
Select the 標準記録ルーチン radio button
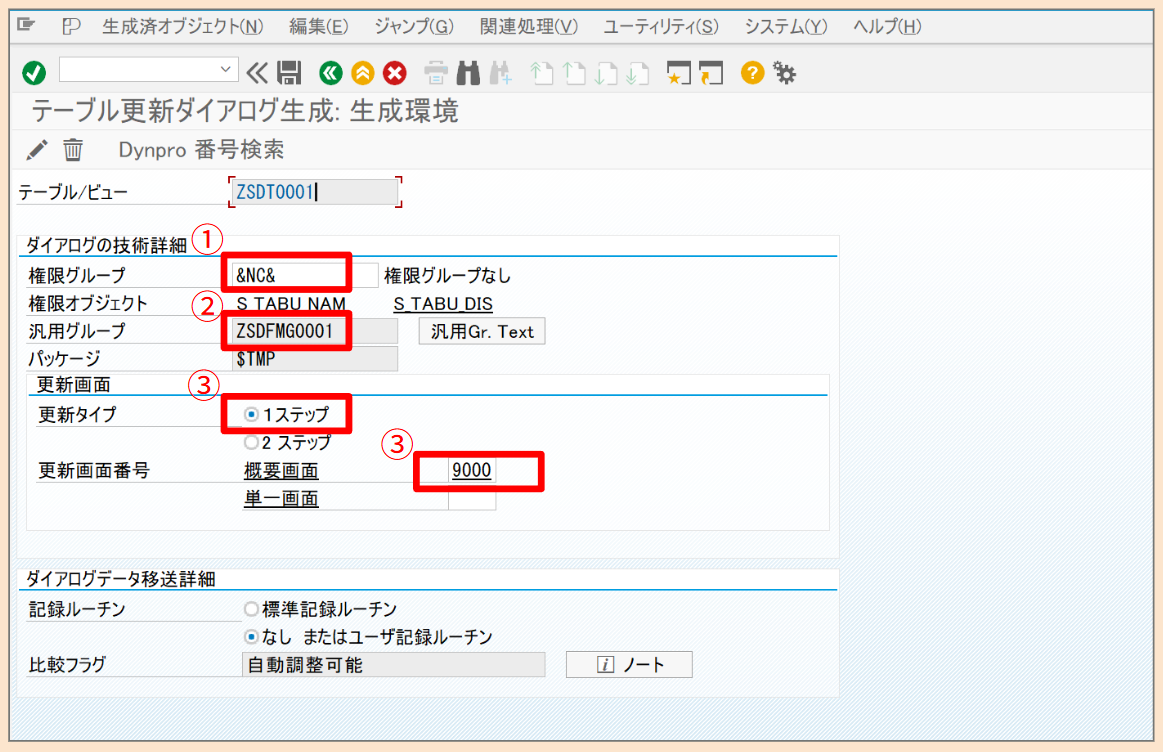(251, 609)
